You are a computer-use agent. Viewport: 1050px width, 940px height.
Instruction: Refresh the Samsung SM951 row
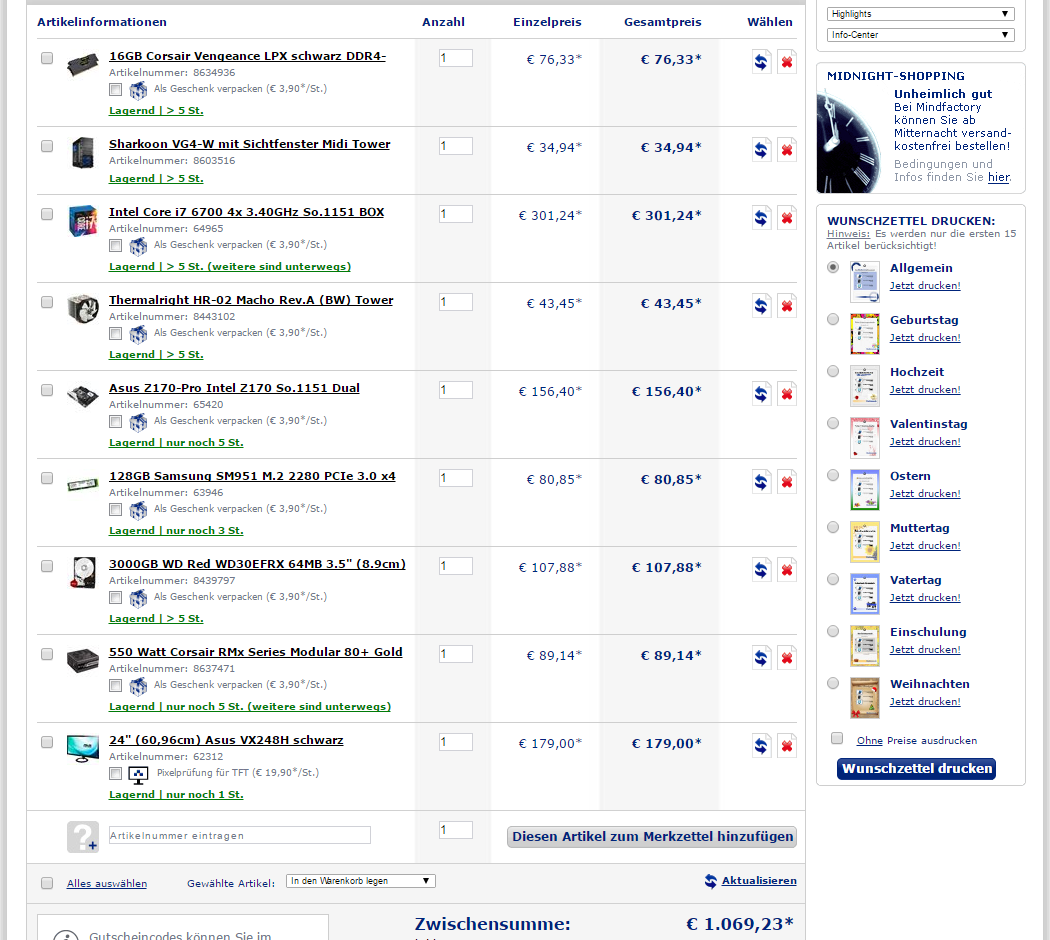coord(761,481)
